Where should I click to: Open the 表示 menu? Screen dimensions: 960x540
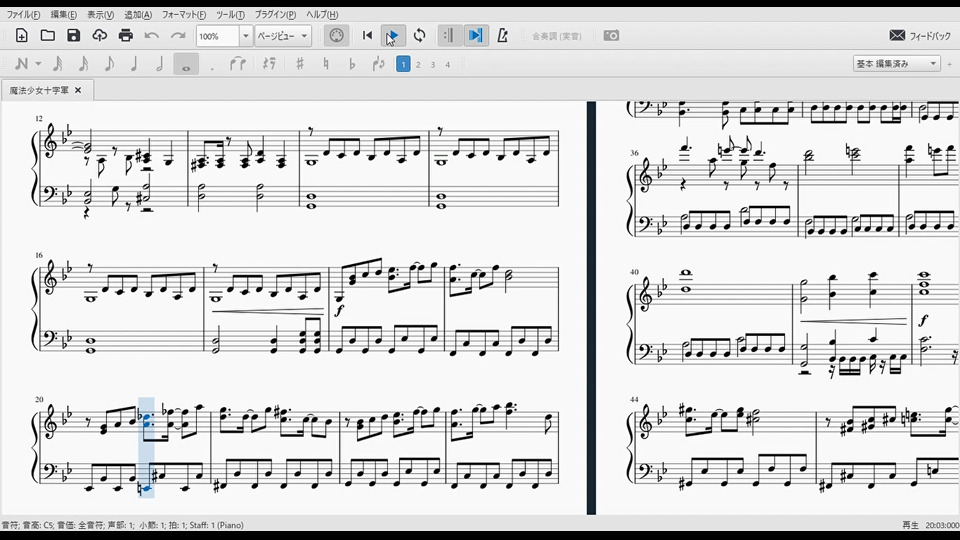click(x=100, y=15)
